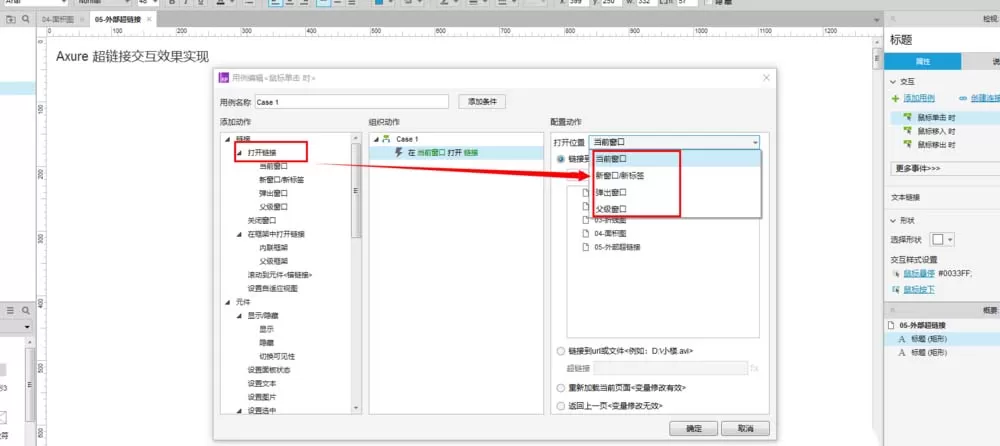Select the 链接到url或文件 radio button
The width and height of the screenshot is (1000, 446).
(561, 351)
